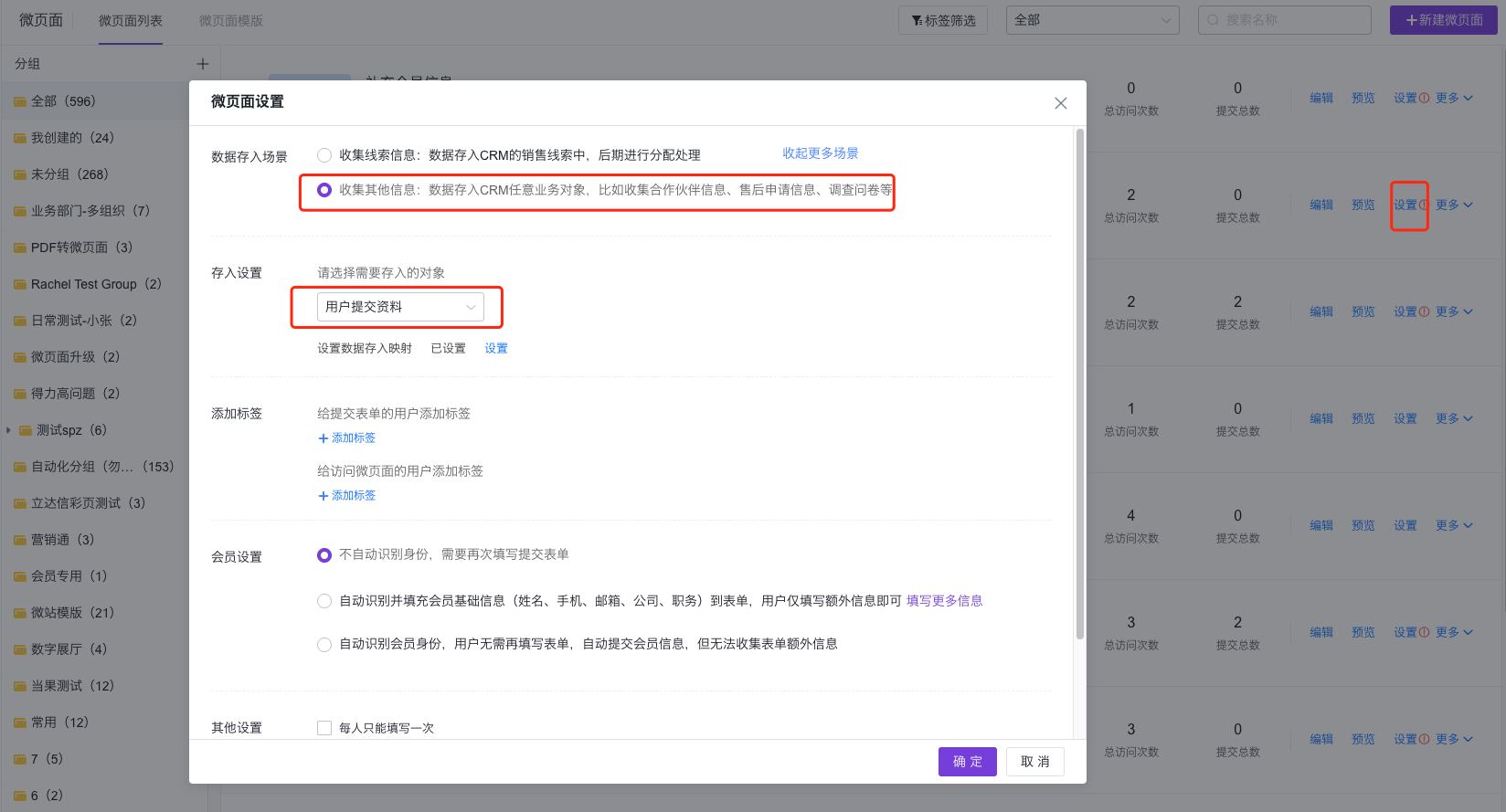Select 收集线索信息 radio option
The height and width of the screenshot is (812, 1506).
(324, 155)
